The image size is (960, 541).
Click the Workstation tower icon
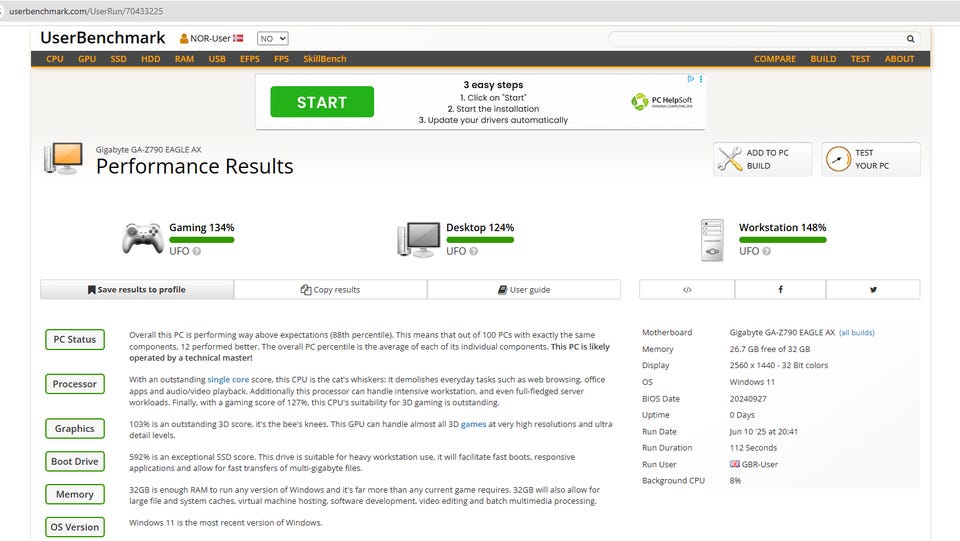[712, 240]
